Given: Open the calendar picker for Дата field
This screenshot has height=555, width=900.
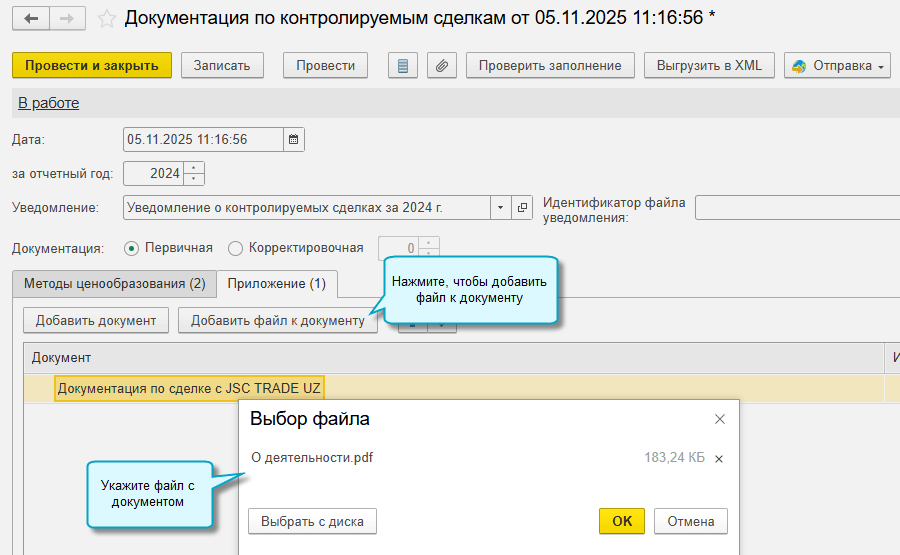Looking at the screenshot, I should [x=293, y=140].
